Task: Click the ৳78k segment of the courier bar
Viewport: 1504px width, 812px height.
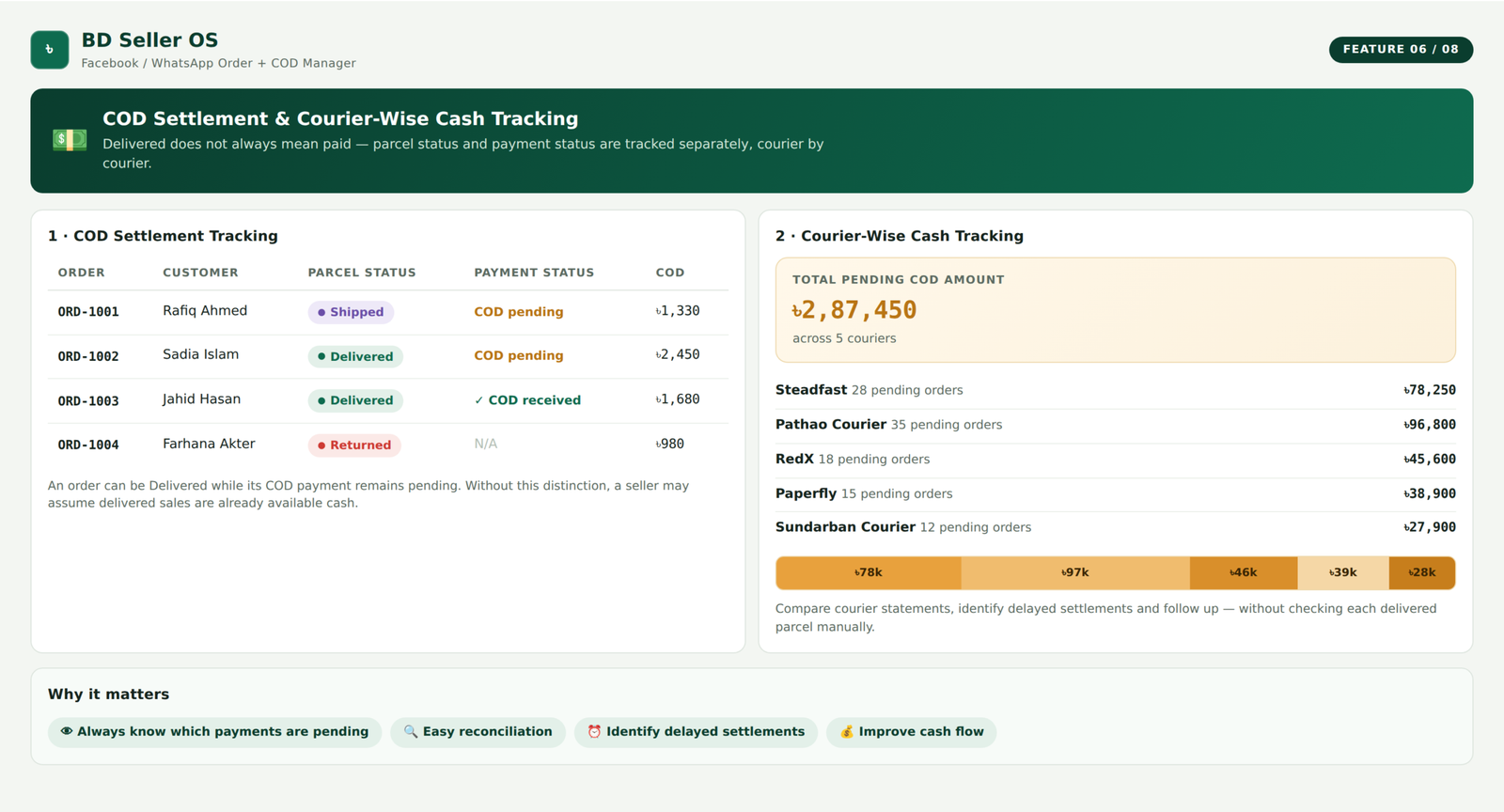Action: point(869,572)
